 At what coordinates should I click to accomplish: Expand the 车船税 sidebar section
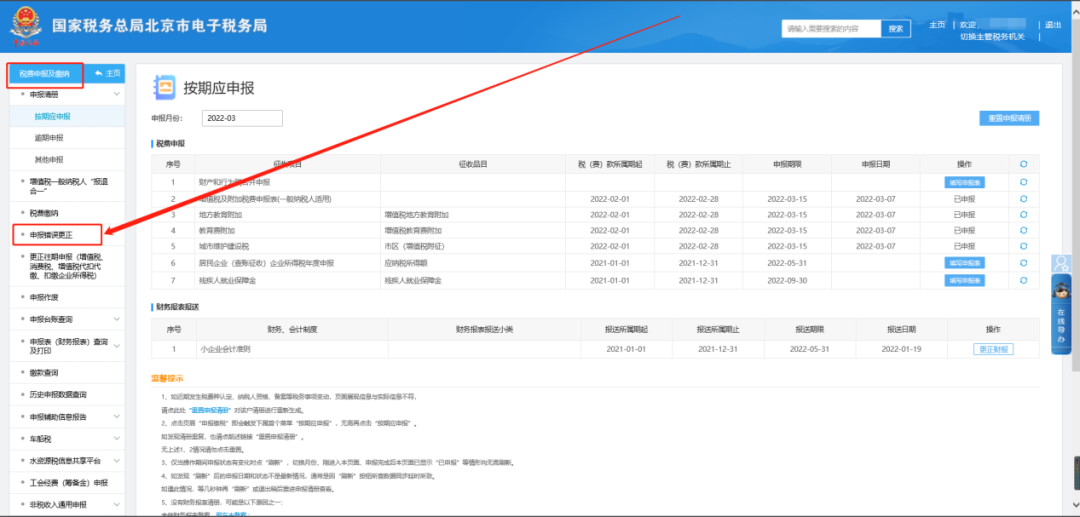point(117,438)
